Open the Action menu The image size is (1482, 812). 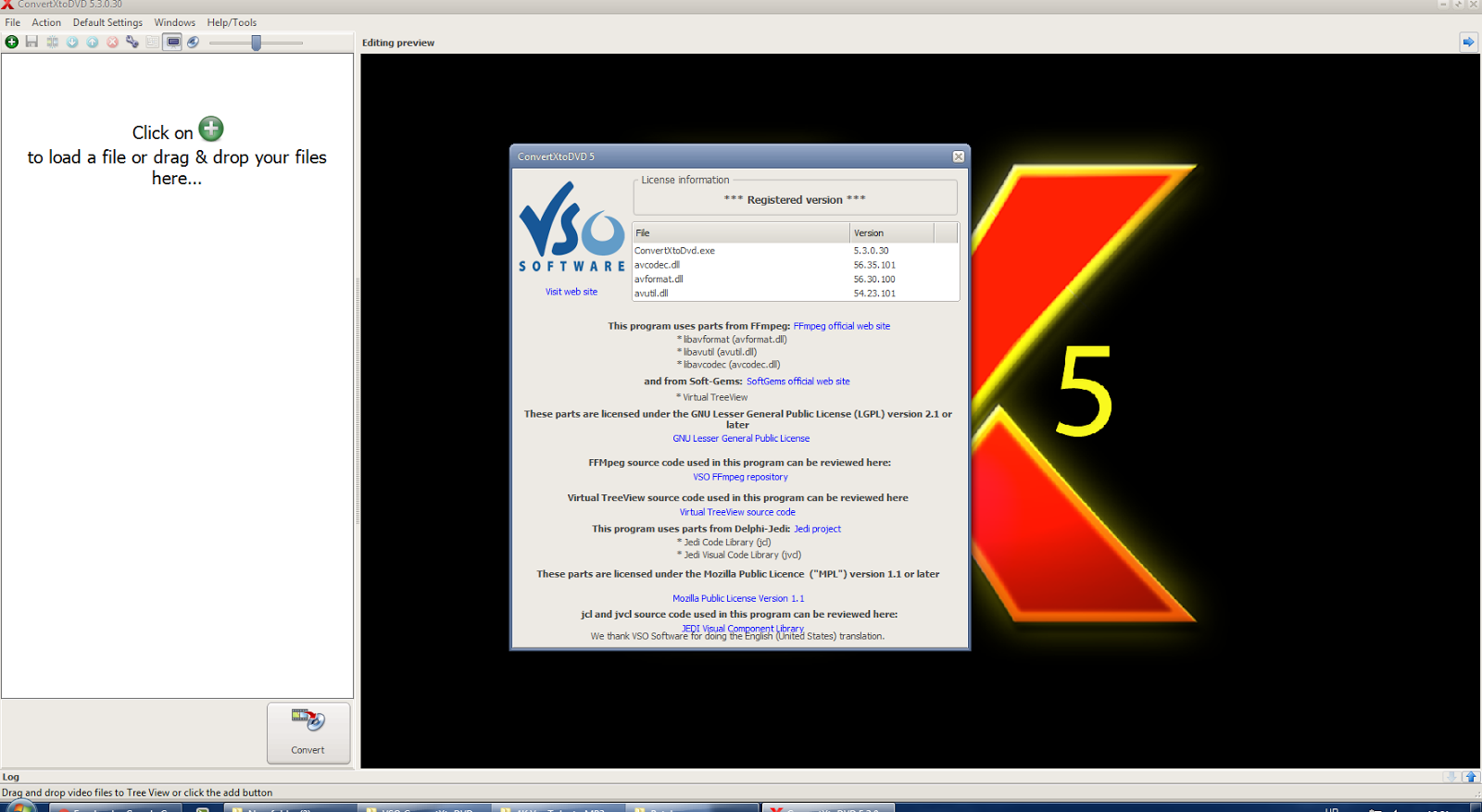tap(46, 22)
